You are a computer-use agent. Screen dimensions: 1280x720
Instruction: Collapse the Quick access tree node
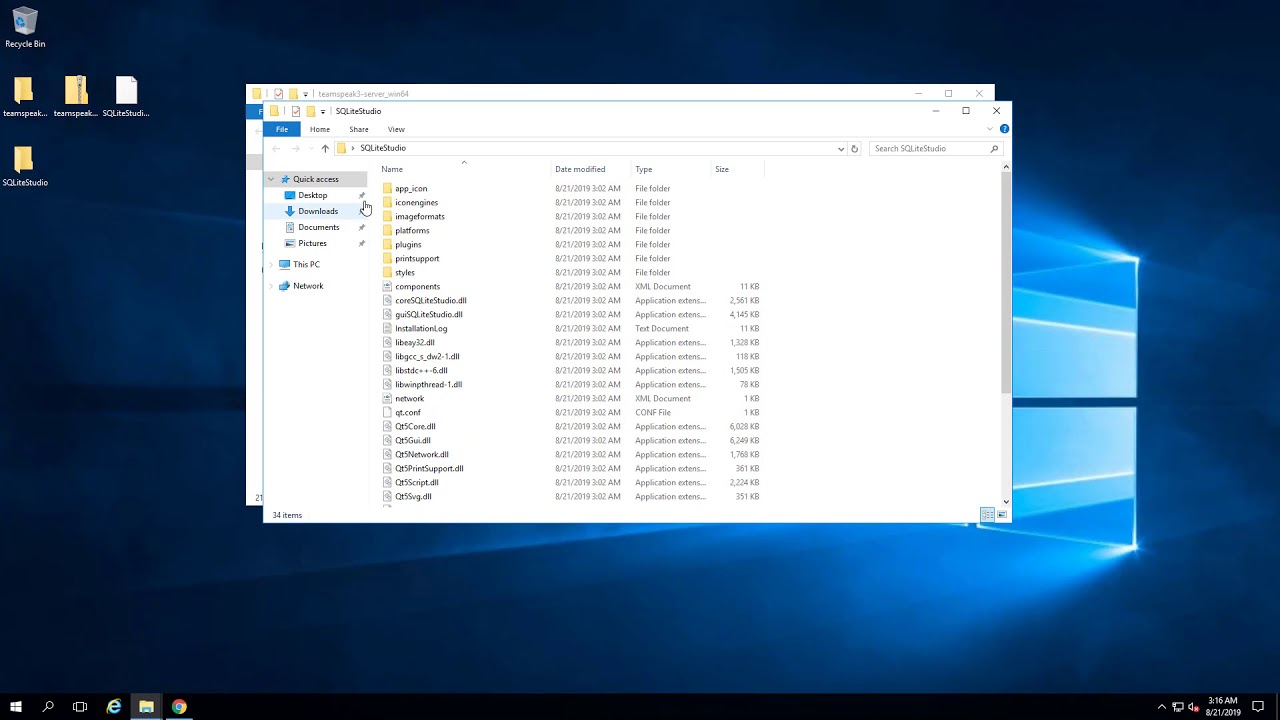tap(271, 179)
